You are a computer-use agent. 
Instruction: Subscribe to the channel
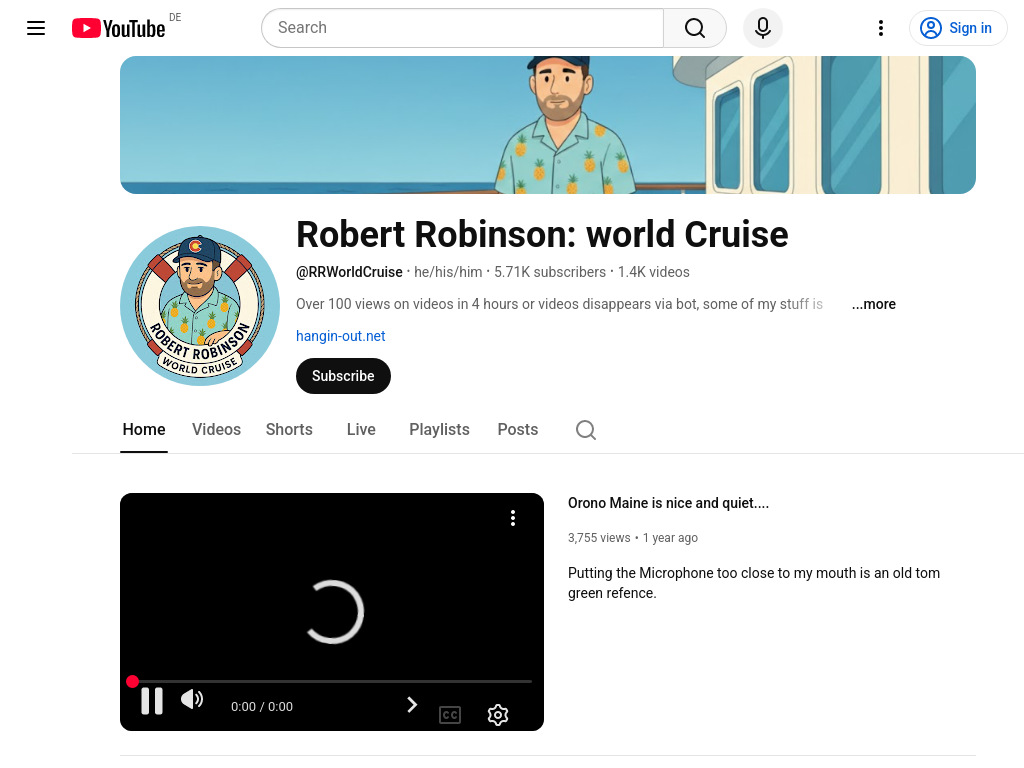pyautogui.click(x=343, y=376)
